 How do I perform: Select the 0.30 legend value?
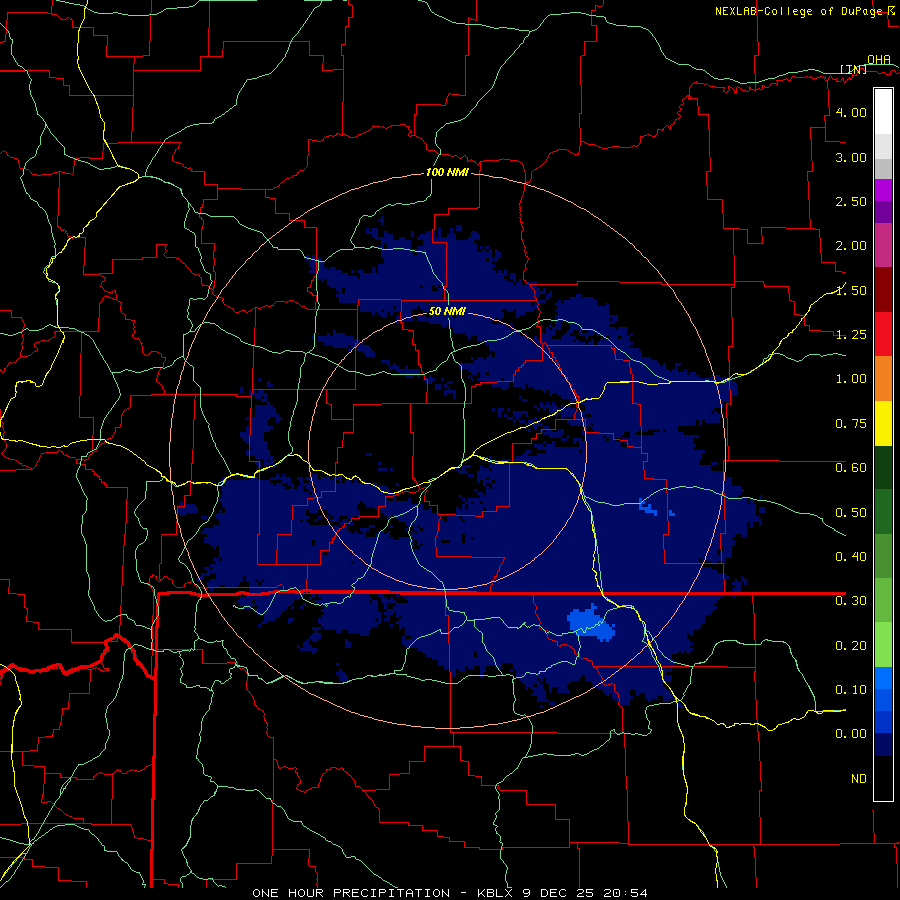tap(851, 601)
